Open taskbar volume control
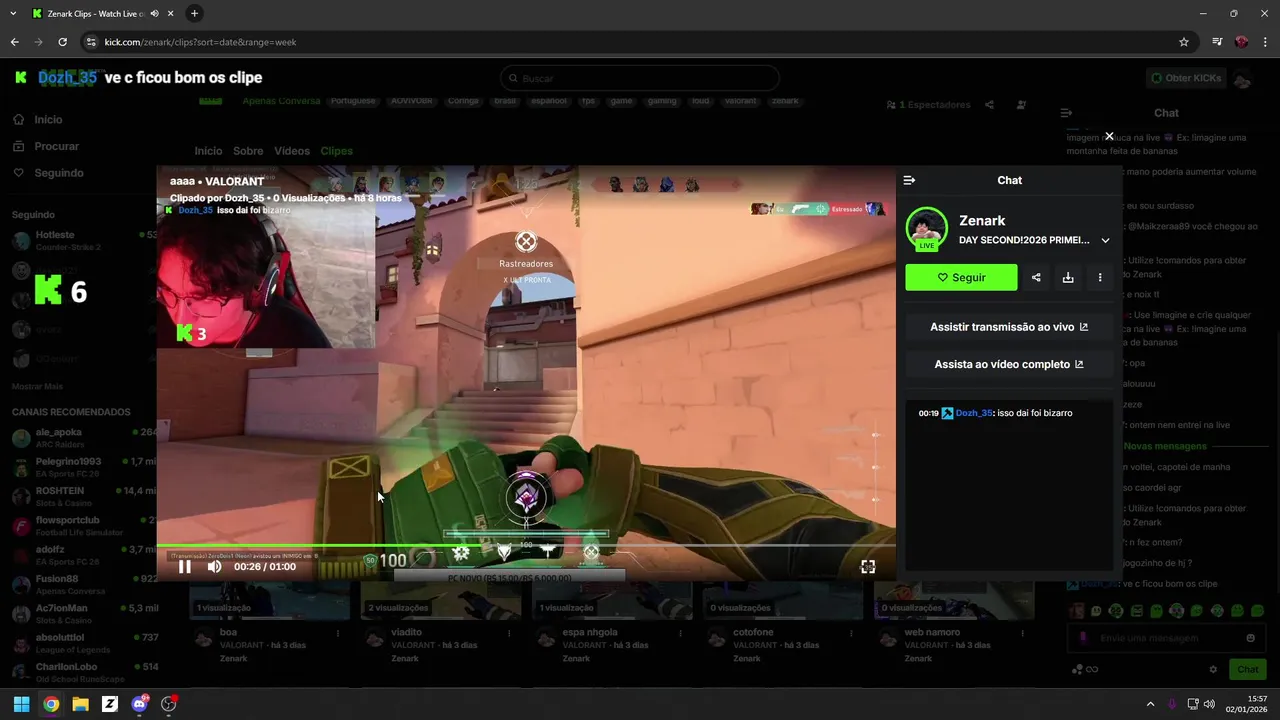 point(1209,704)
